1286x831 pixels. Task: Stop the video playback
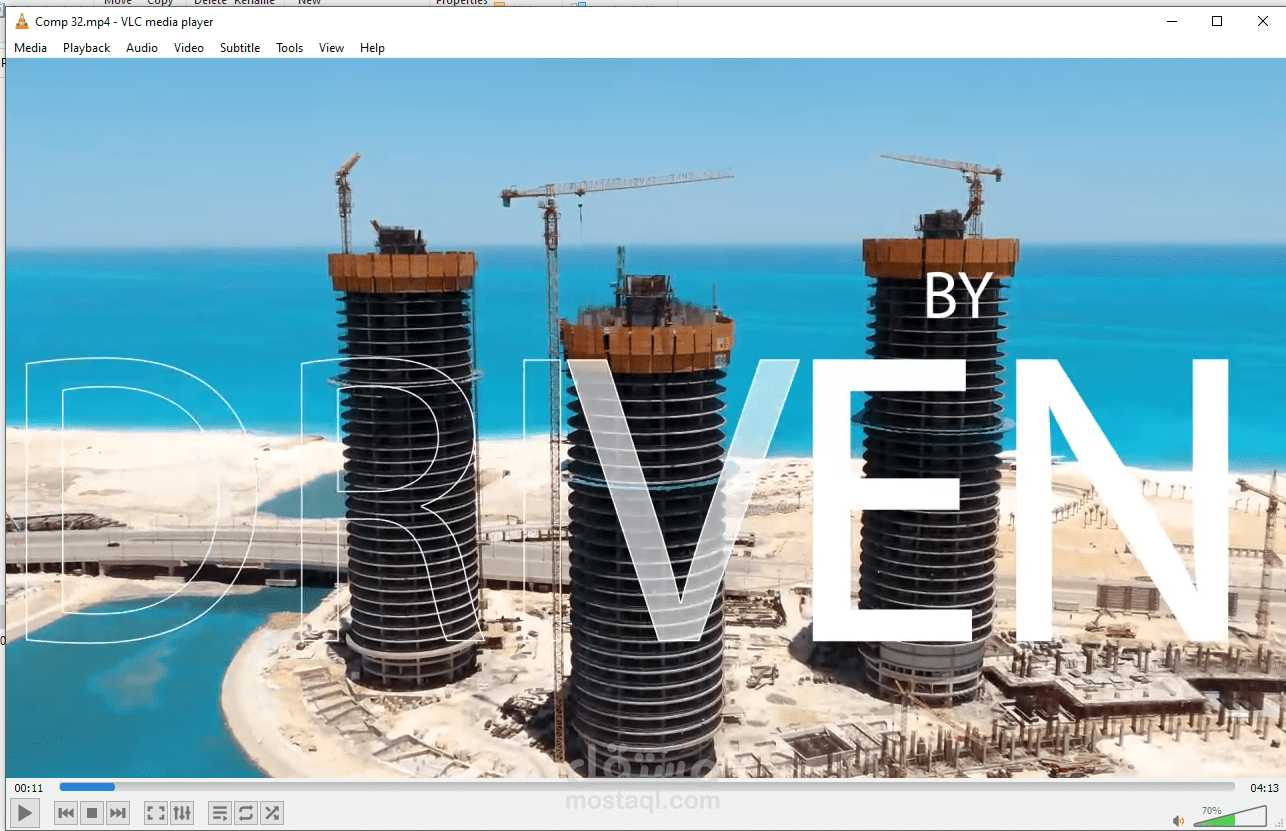coord(92,813)
